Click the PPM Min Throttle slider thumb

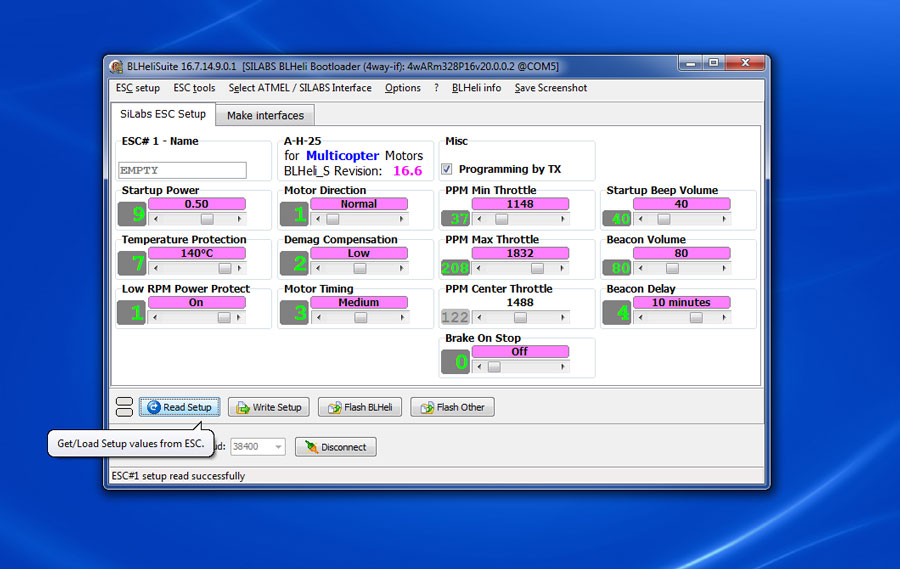coord(502,219)
